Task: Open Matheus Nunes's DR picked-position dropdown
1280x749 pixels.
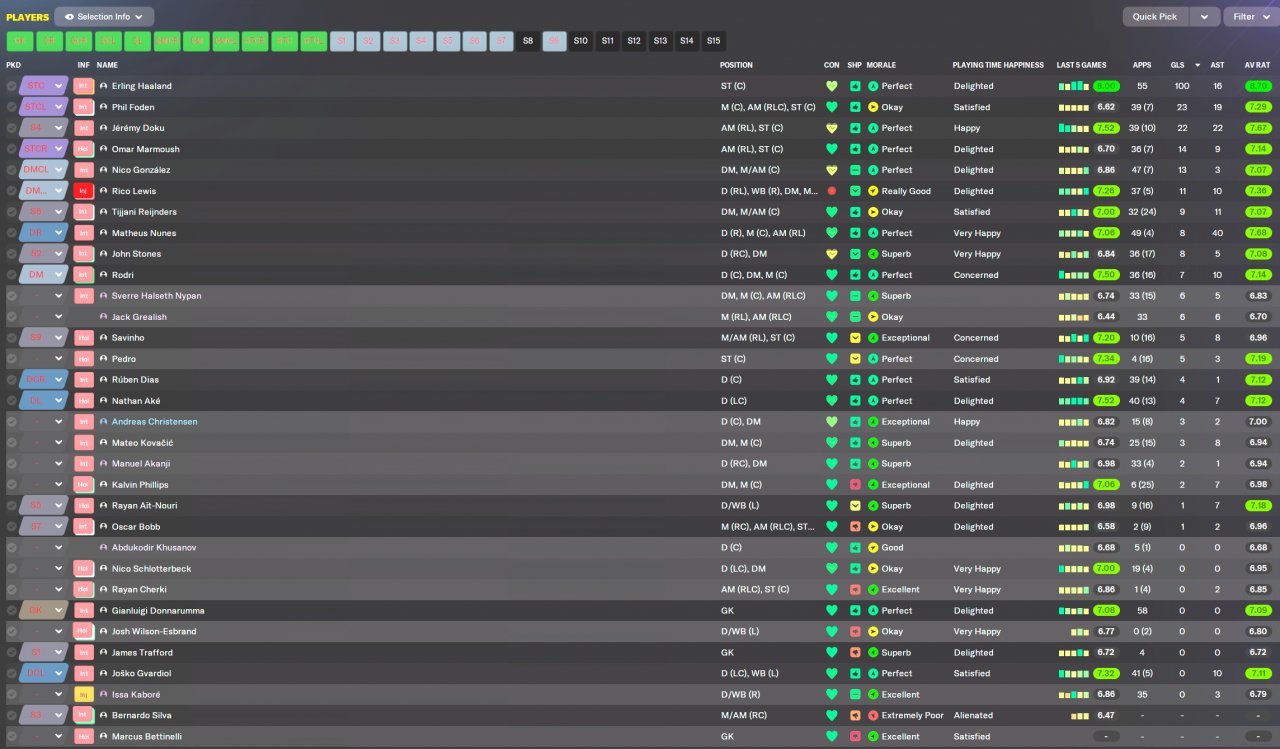Action: [x=44, y=233]
